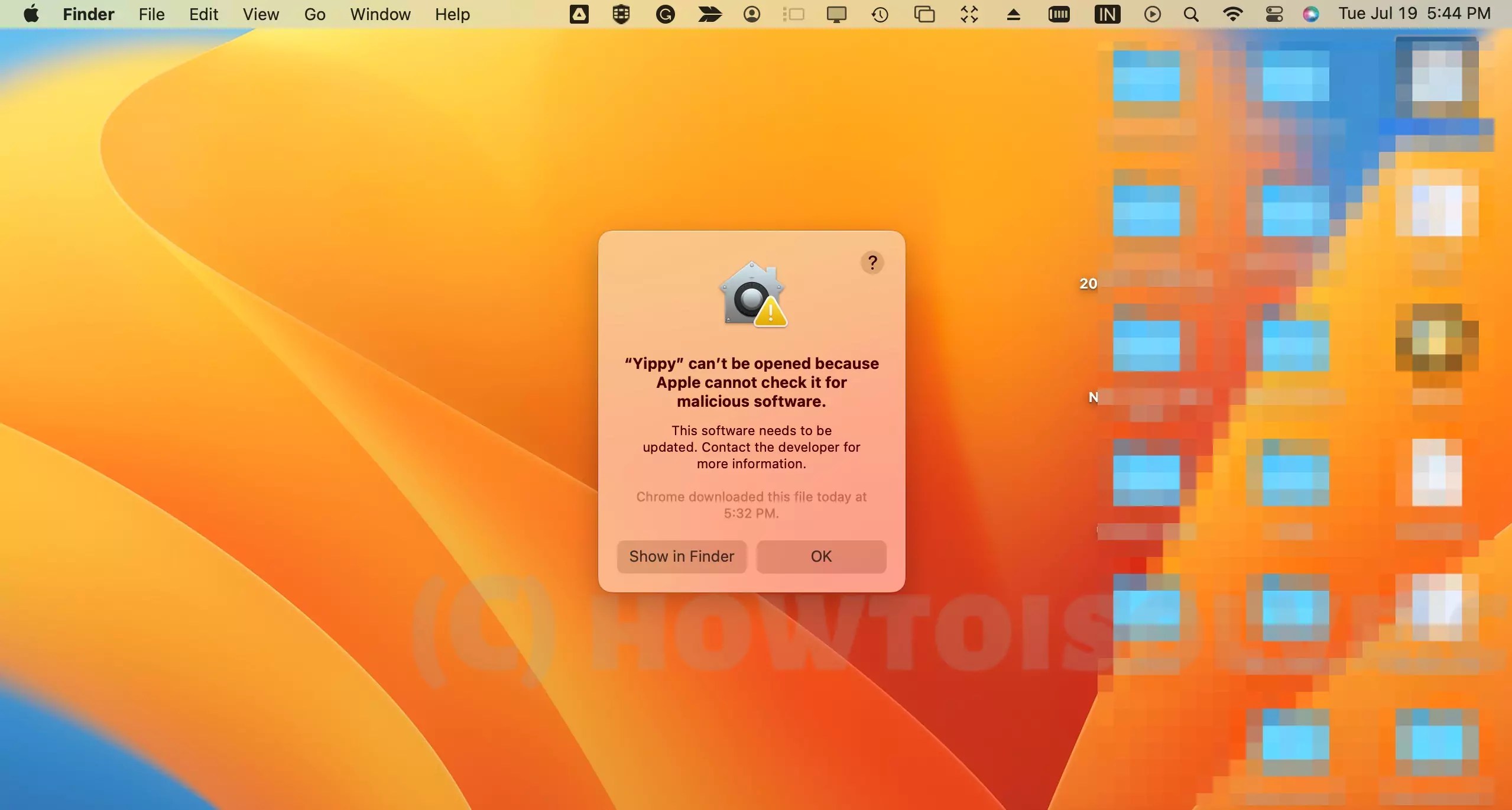Click the Show in Finder button
Screen dimensions: 1512x810
680,556
